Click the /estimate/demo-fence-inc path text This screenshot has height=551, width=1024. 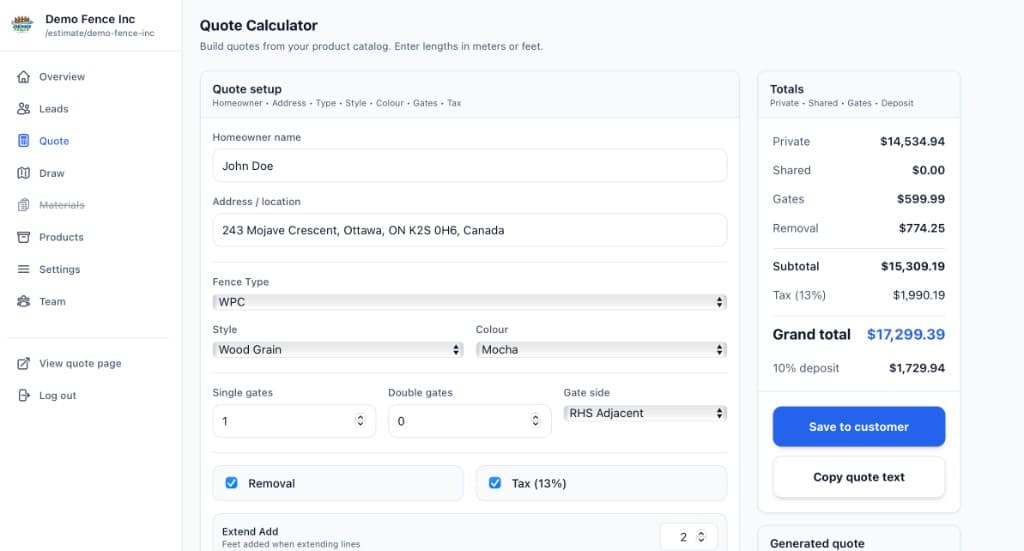(100, 33)
